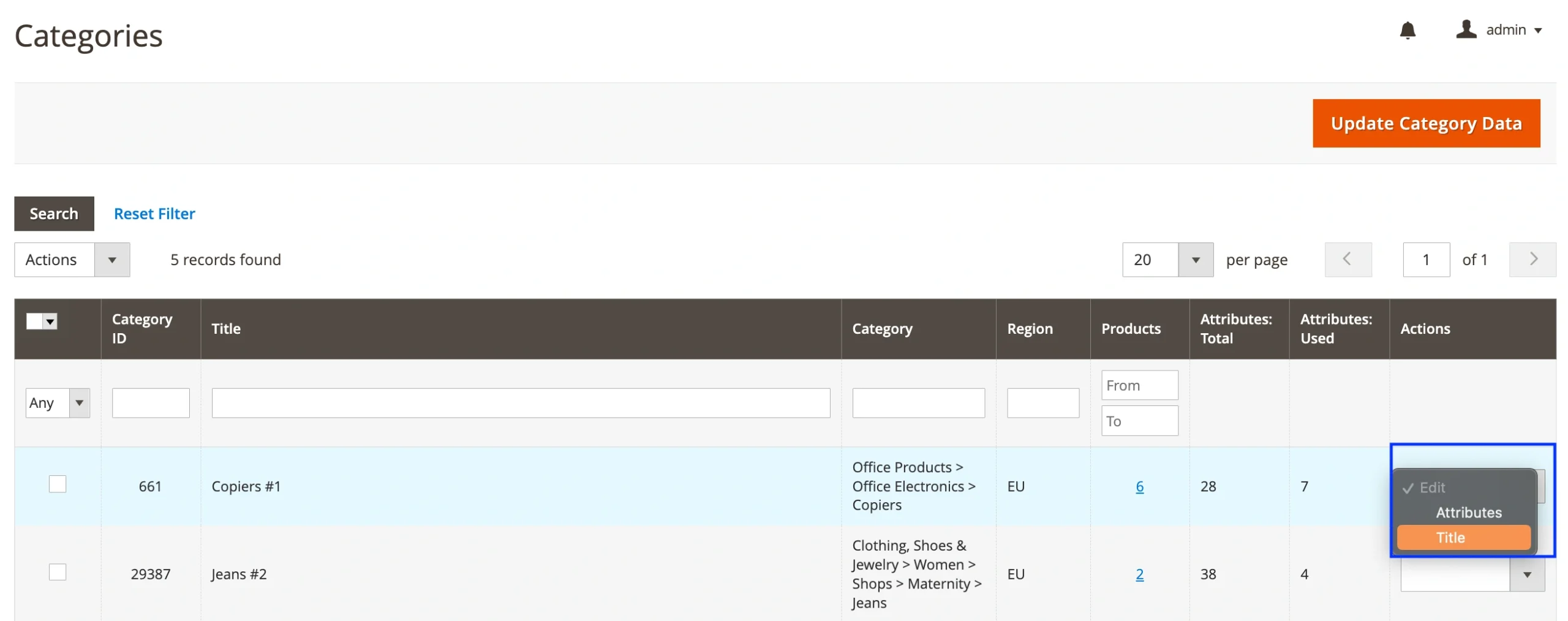Open the Any filter dropdown
Screen dimensions: 1568x621
(79, 402)
